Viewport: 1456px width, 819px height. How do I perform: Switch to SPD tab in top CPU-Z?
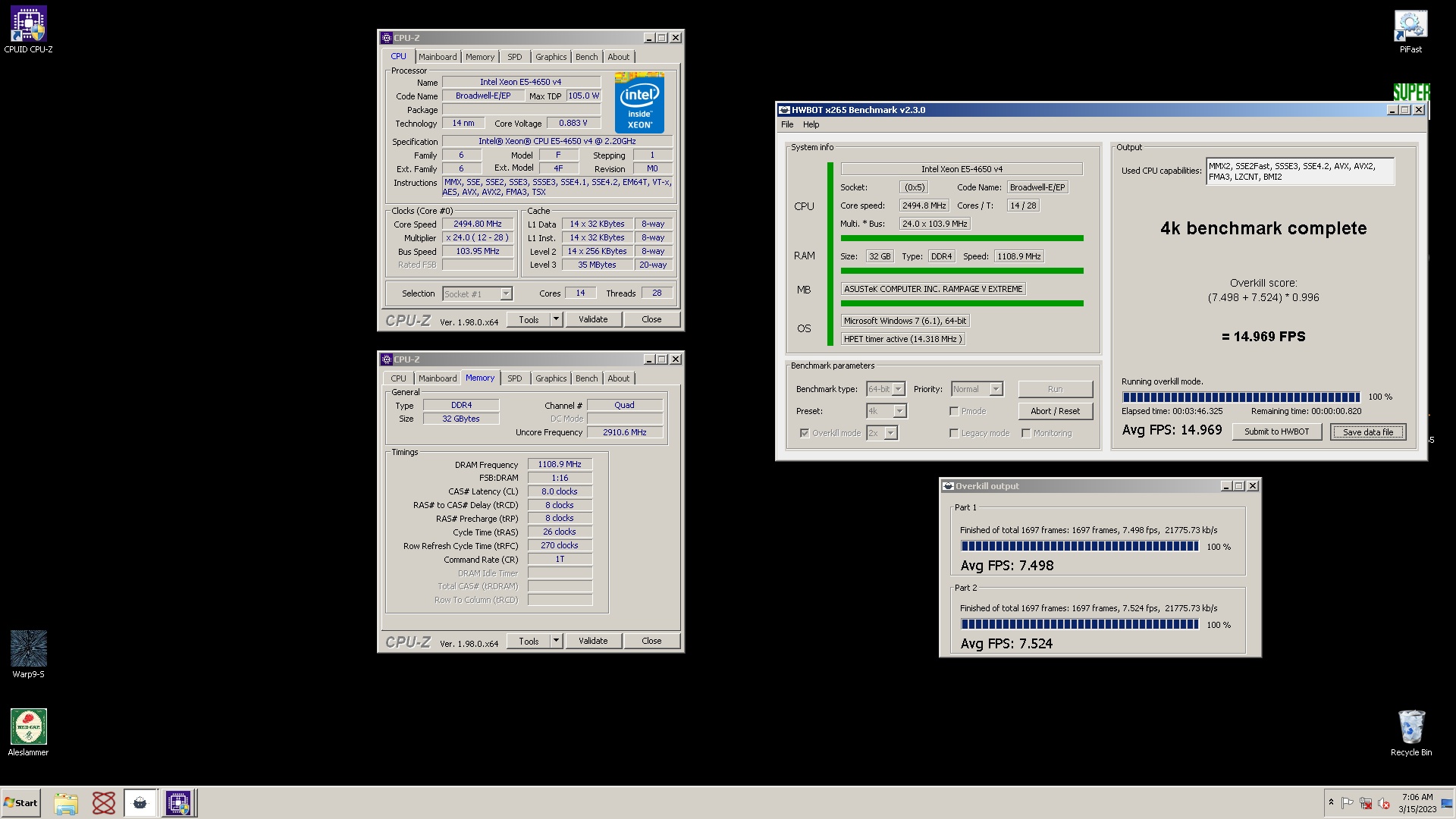(x=514, y=57)
